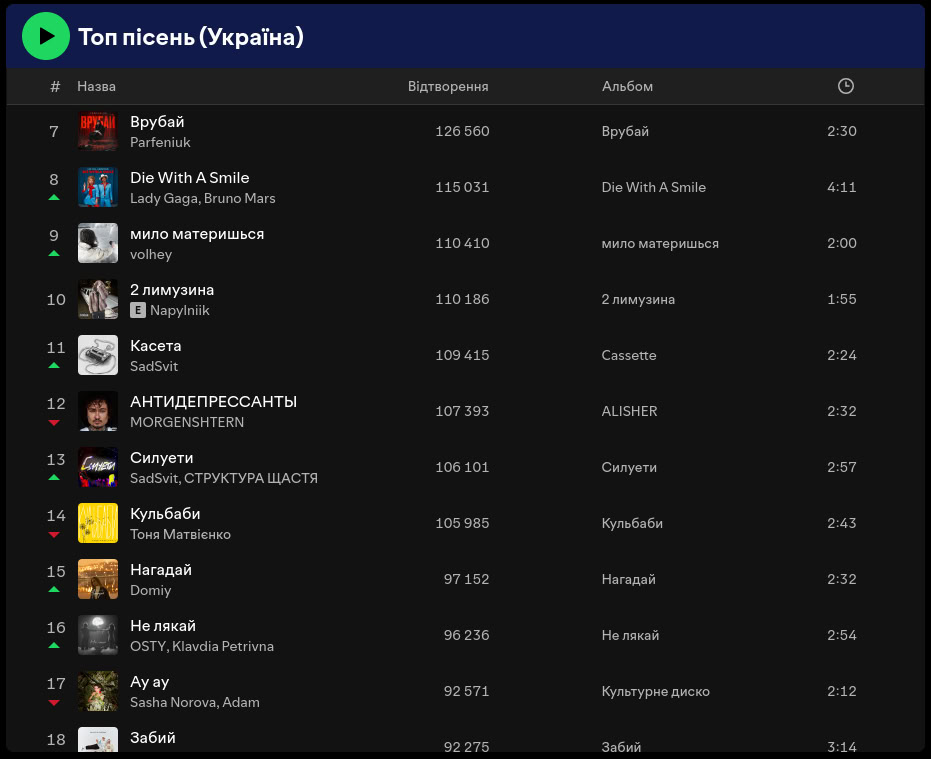Click the red down arrow under rank 17
This screenshot has width=931, height=759.
[x=54, y=703]
